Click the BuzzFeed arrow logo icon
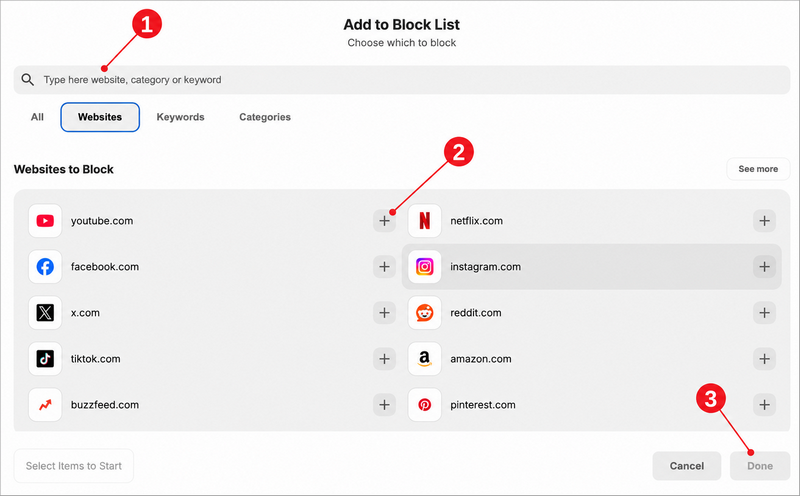The height and width of the screenshot is (496, 800). coord(45,405)
